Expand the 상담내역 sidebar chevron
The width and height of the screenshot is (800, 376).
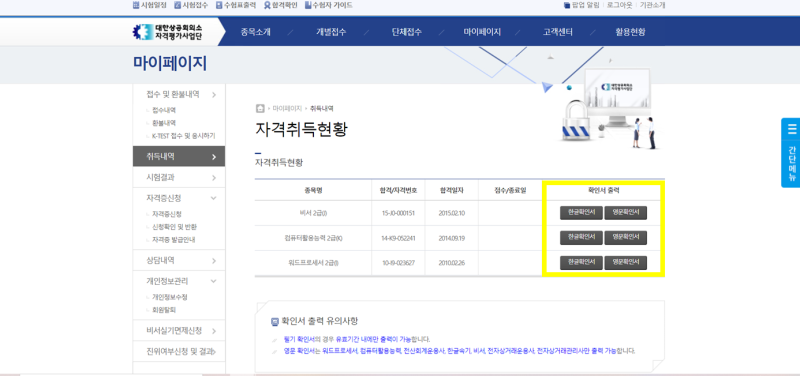214,261
